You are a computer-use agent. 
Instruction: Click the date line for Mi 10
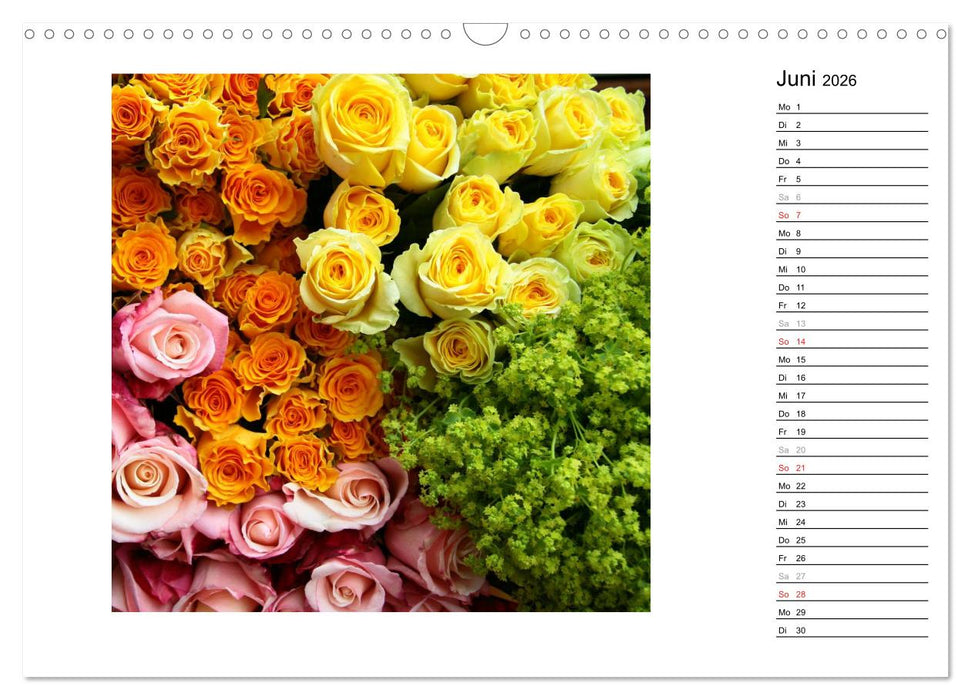pos(850,268)
